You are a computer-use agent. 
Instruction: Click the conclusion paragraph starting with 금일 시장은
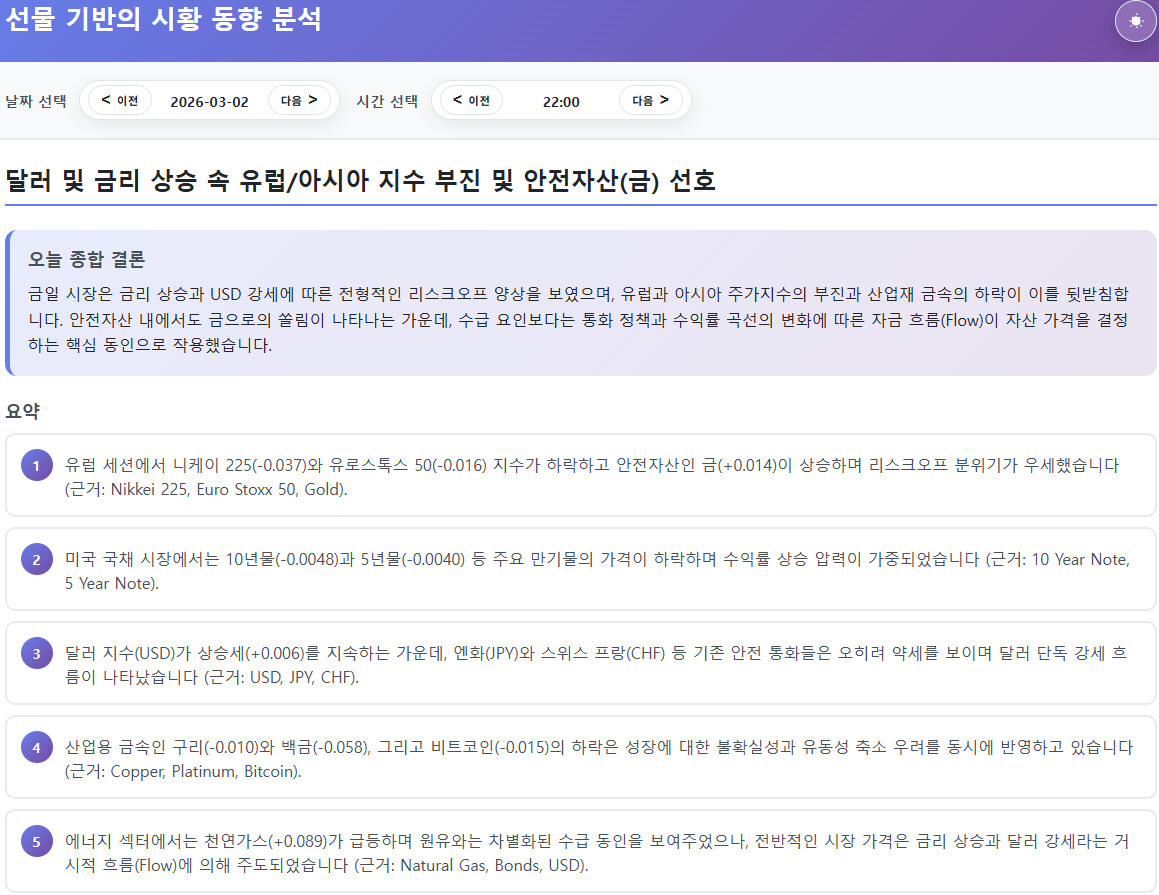[580, 319]
